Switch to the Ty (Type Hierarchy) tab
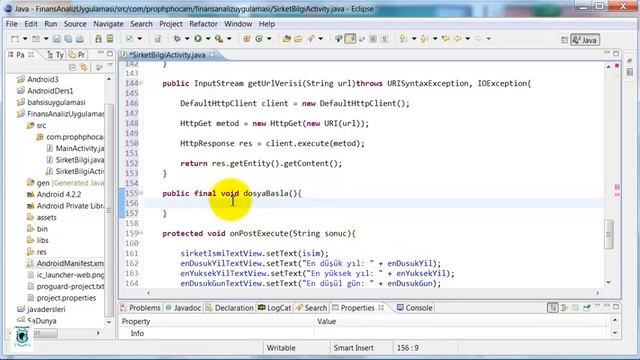 point(56,55)
